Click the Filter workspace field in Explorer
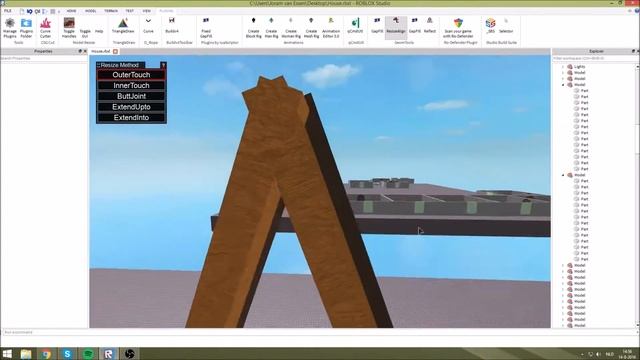The image size is (640, 360). pos(594,58)
